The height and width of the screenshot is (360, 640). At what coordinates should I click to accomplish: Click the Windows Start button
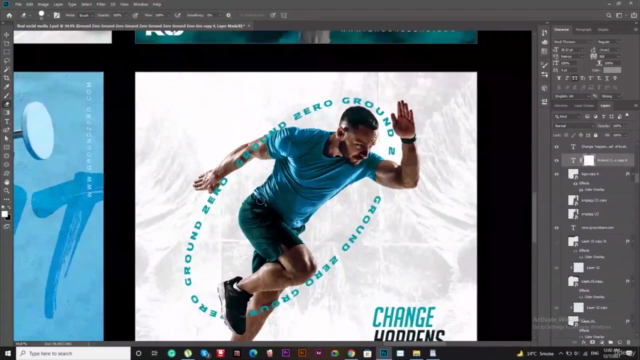click(x=8, y=353)
